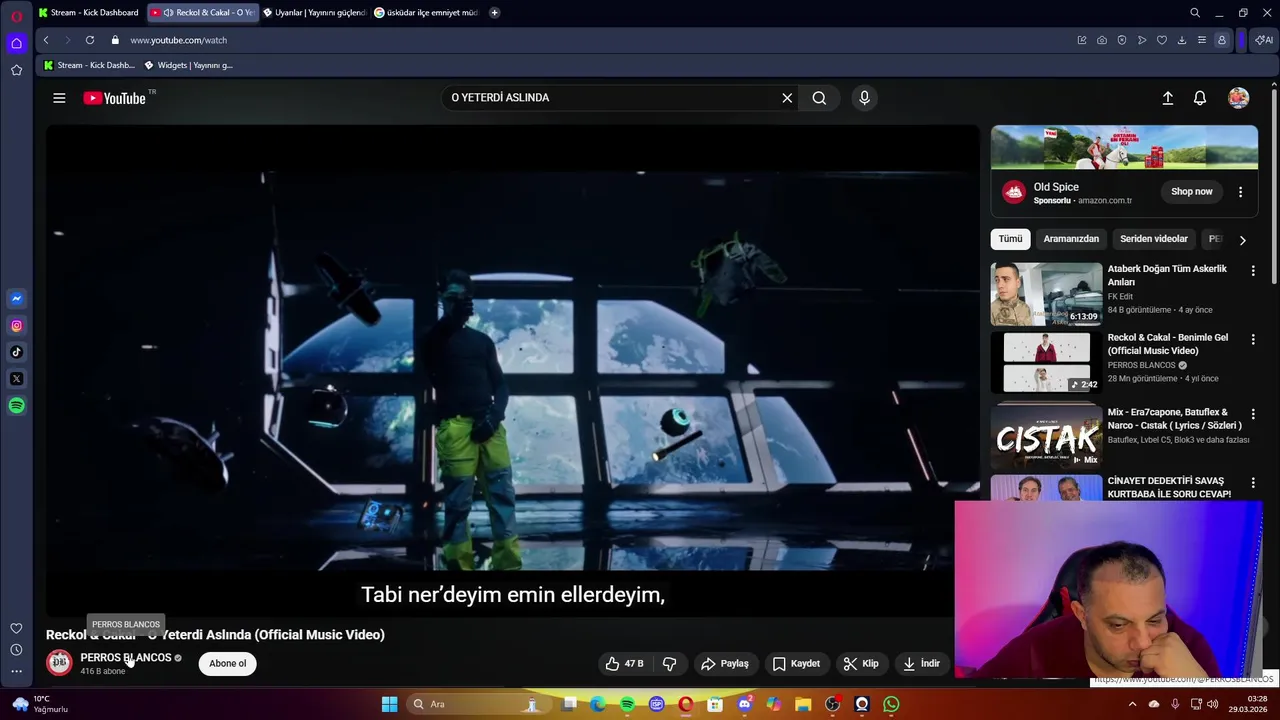Open Stream - Kick Dashboard bookmark

[89, 65]
